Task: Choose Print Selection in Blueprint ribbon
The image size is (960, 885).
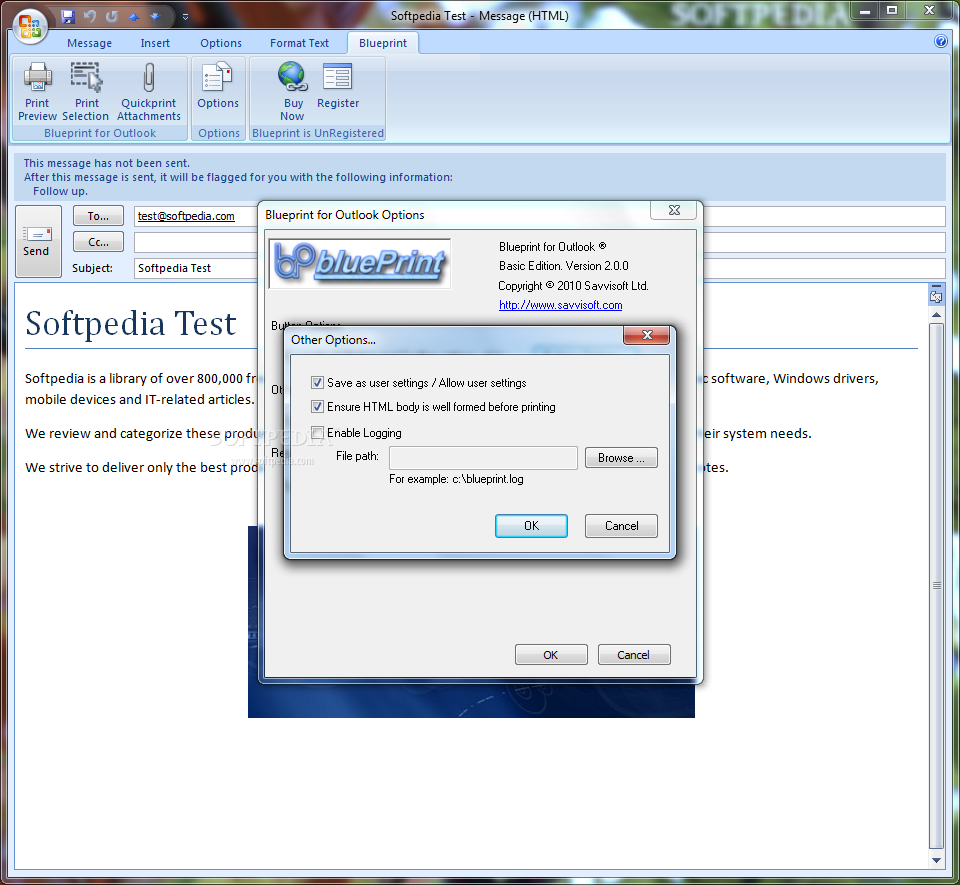Action: coord(86,91)
